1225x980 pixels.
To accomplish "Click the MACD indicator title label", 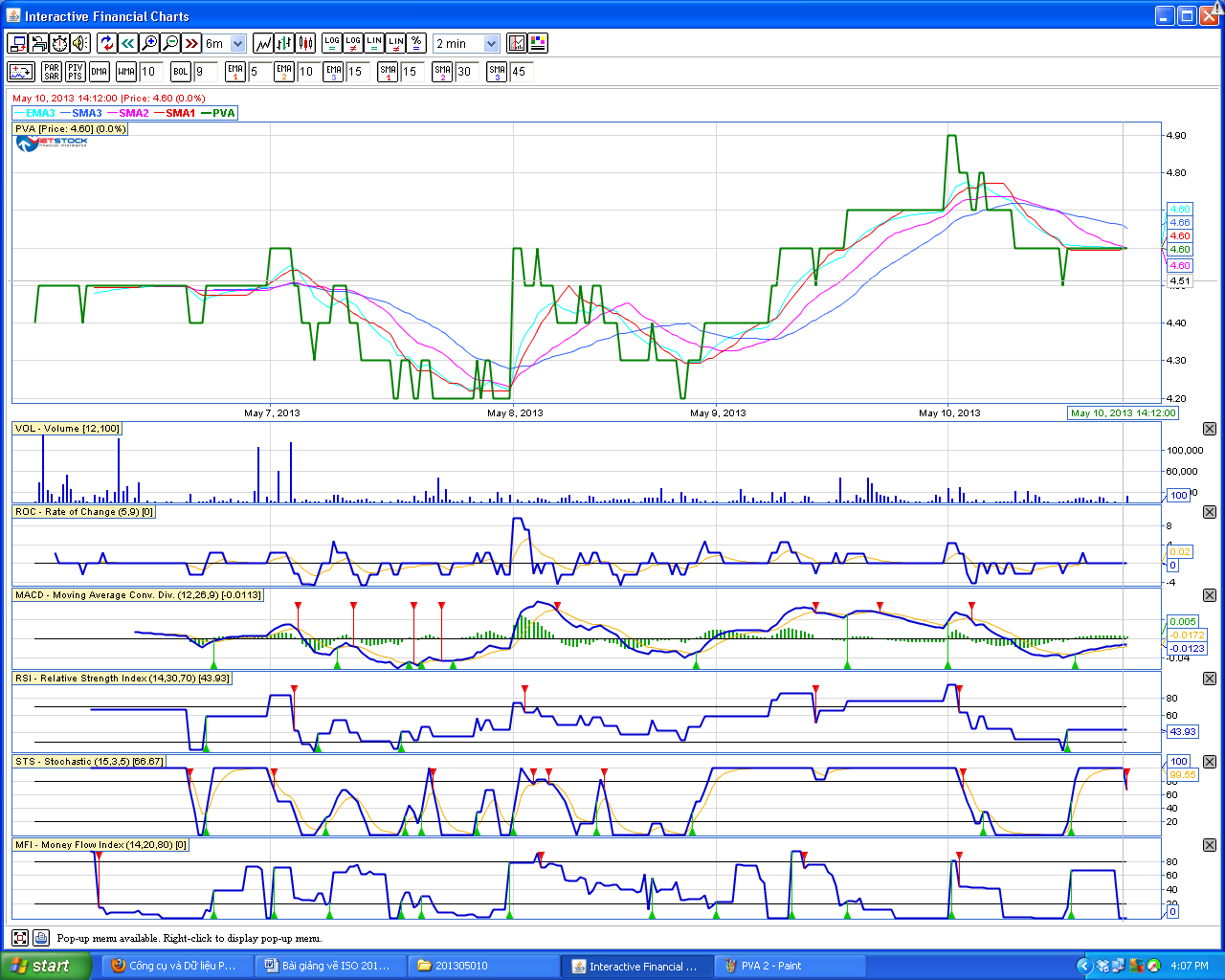I will pyautogui.click(x=138, y=595).
